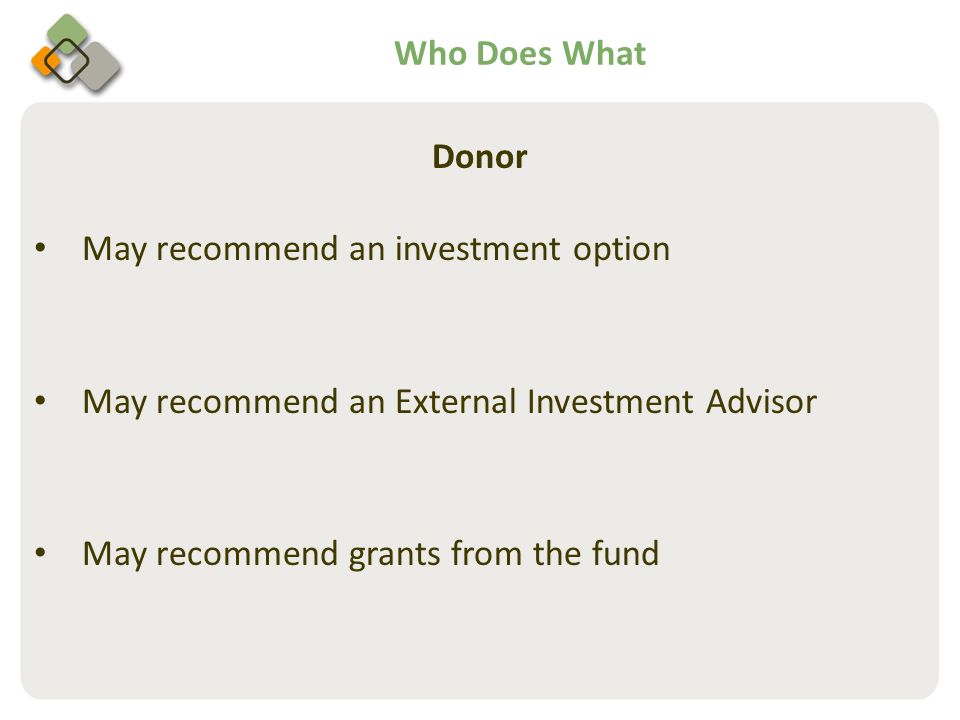The width and height of the screenshot is (960, 720).
Task: Click 'May recommend an investment option' text
Action: 376,250
